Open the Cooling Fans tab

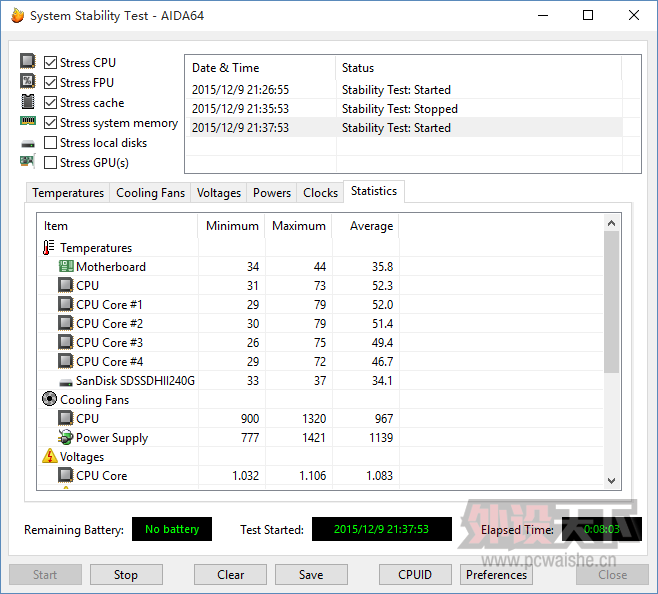(x=150, y=193)
